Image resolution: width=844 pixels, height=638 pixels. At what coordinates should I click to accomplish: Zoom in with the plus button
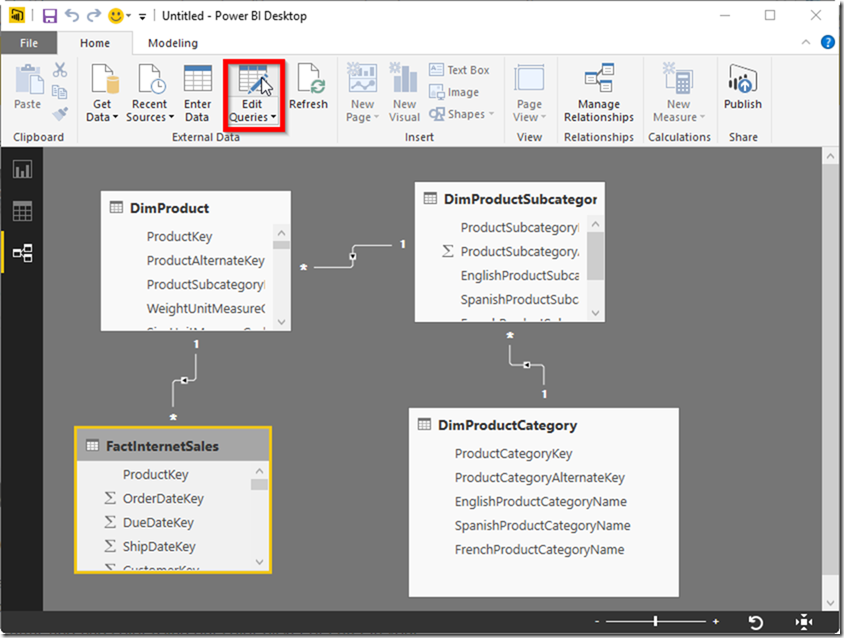715,621
